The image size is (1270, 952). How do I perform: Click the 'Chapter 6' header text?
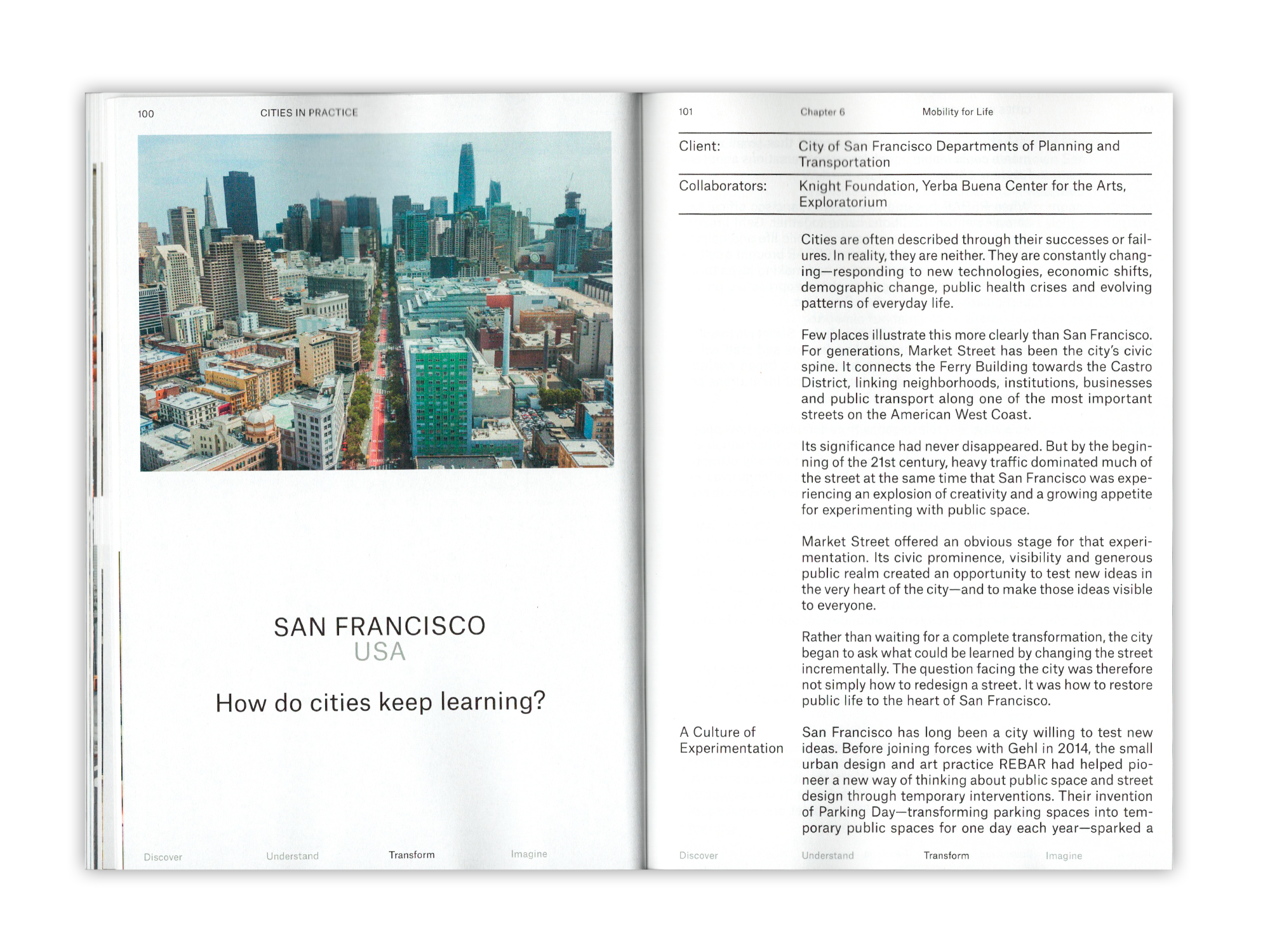pyautogui.click(x=822, y=112)
